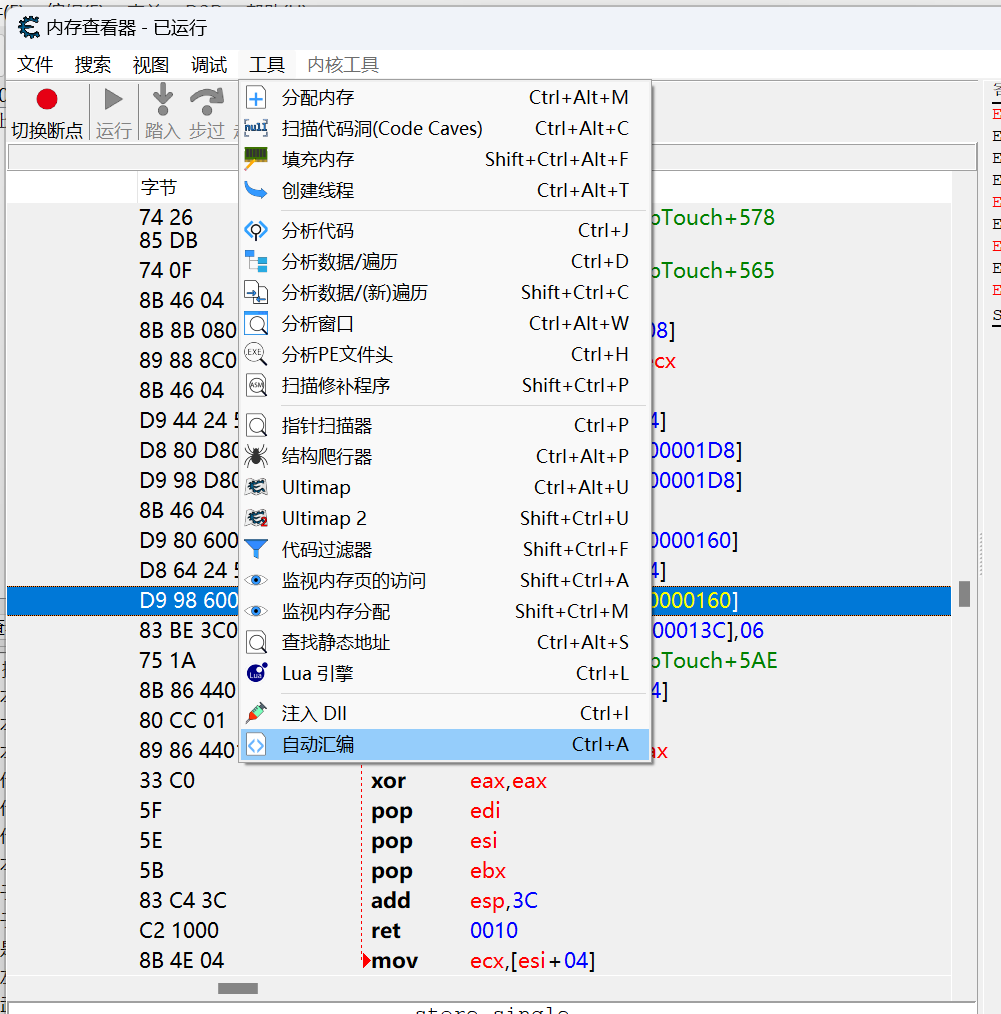Click the Ultimap 2 icon
Screen dimensions: 1001x1014
point(256,518)
